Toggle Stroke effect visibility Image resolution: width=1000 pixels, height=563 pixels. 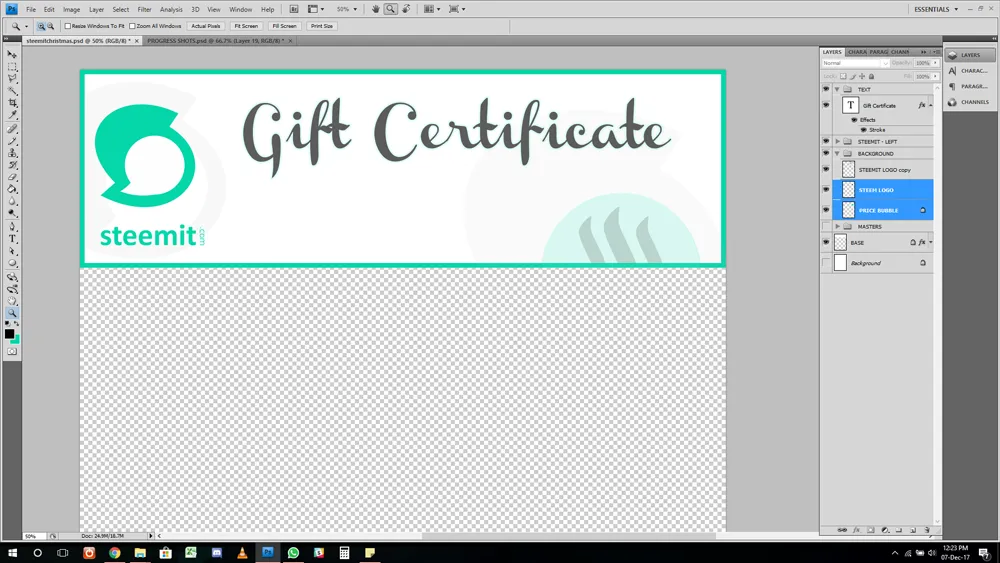pos(864,130)
